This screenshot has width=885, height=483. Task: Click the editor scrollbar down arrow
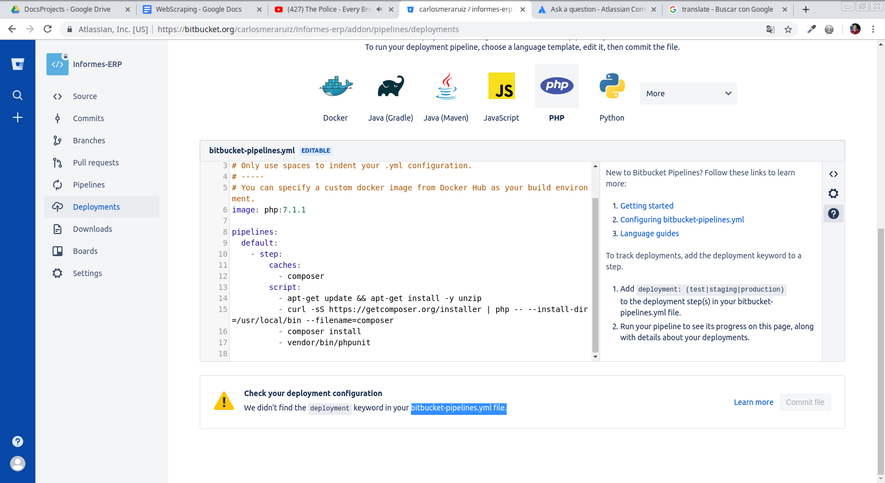[595, 357]
